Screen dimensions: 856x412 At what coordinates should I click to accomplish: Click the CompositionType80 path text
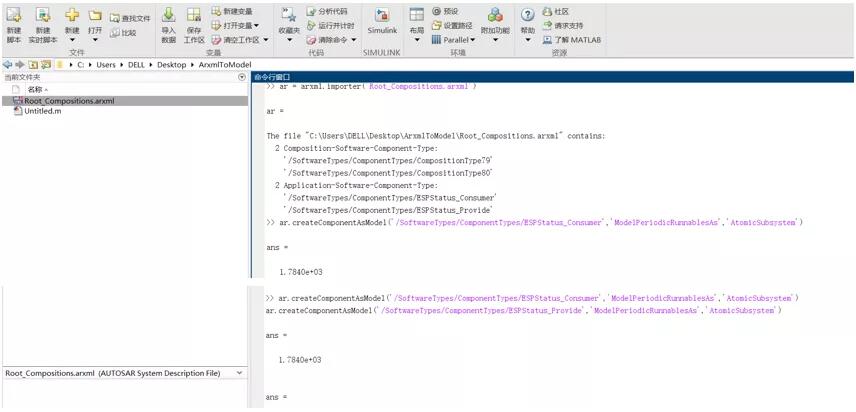(x=388, y=172)
